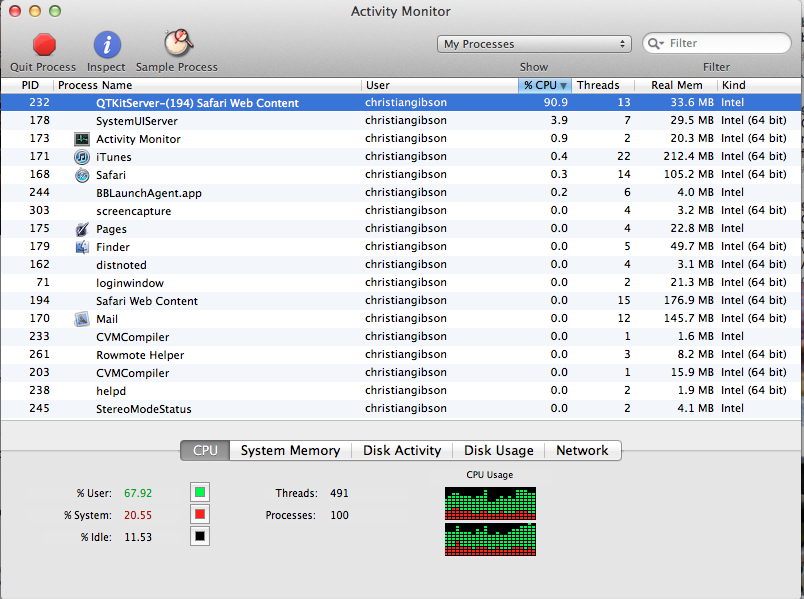Open the My Processes show dropdown
The width and height of the screenshot is (804, 599).
coord(535,44)
